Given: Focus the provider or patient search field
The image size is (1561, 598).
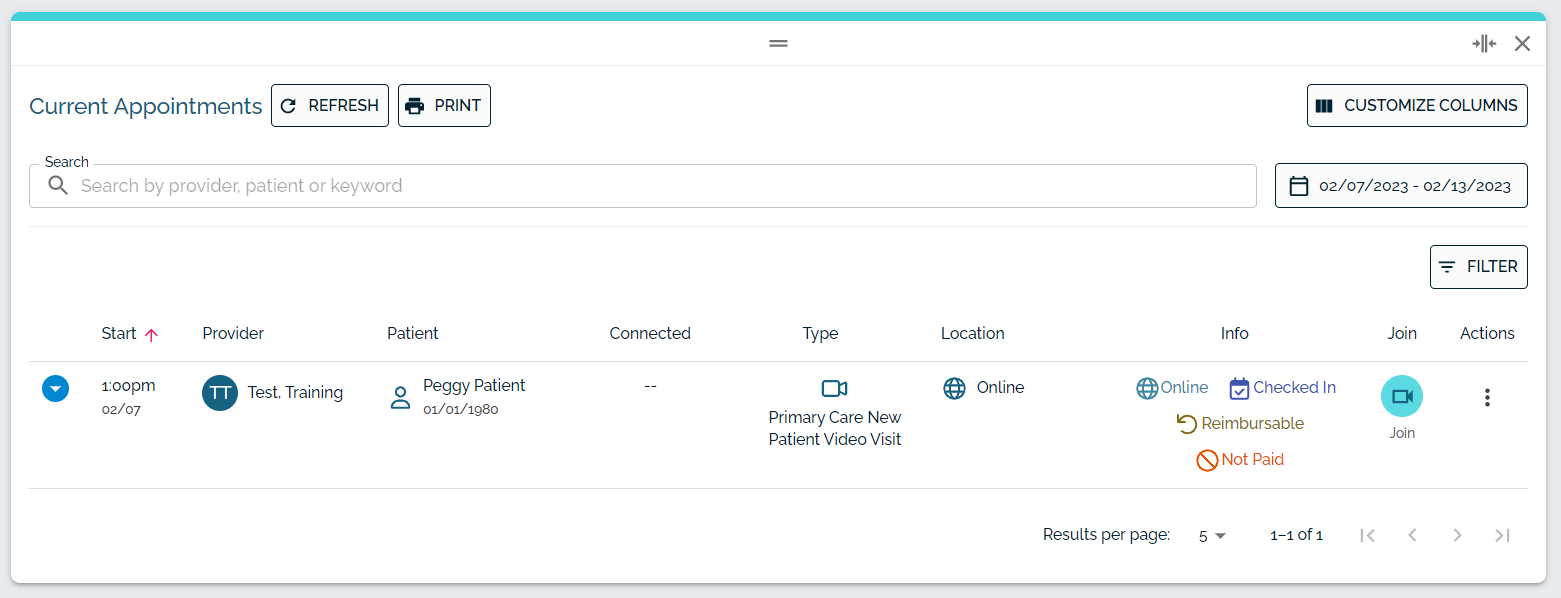Looking at the screenshot, I should pos(642,186).
